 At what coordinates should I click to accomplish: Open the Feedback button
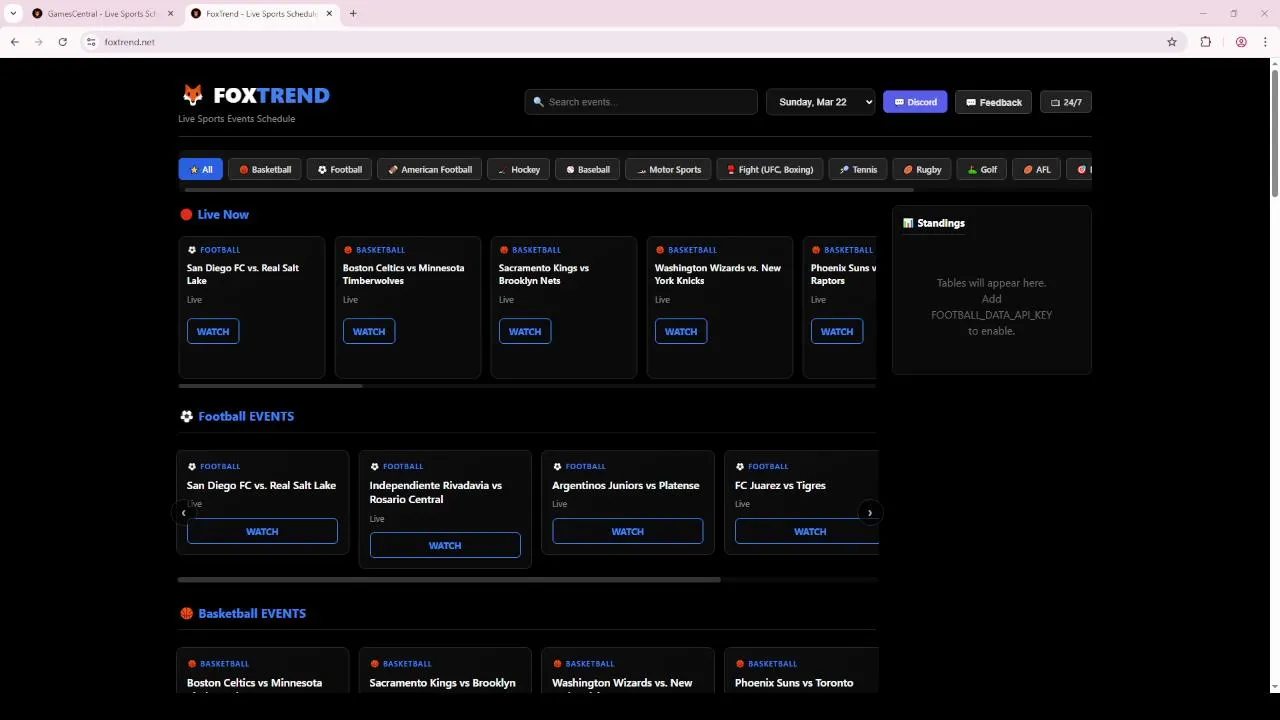point(993,102)
